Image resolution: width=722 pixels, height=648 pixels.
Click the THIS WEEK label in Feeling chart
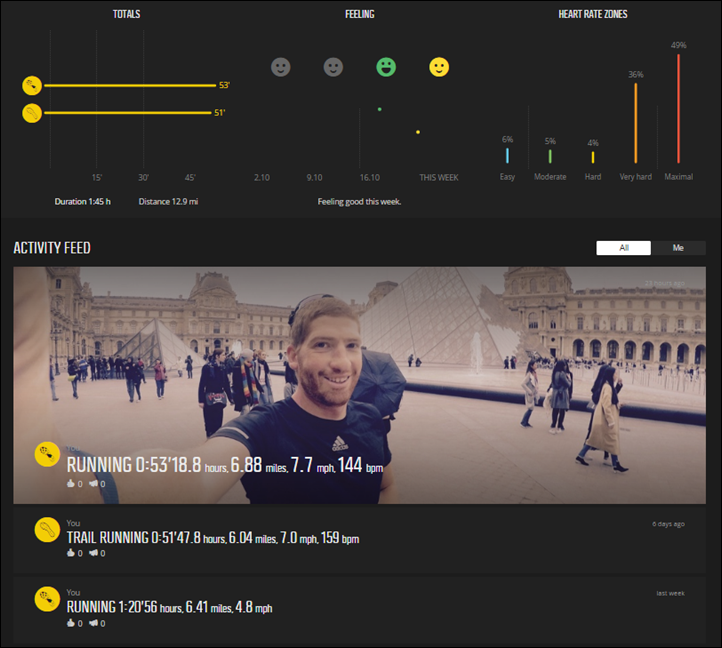pos(439,177)
